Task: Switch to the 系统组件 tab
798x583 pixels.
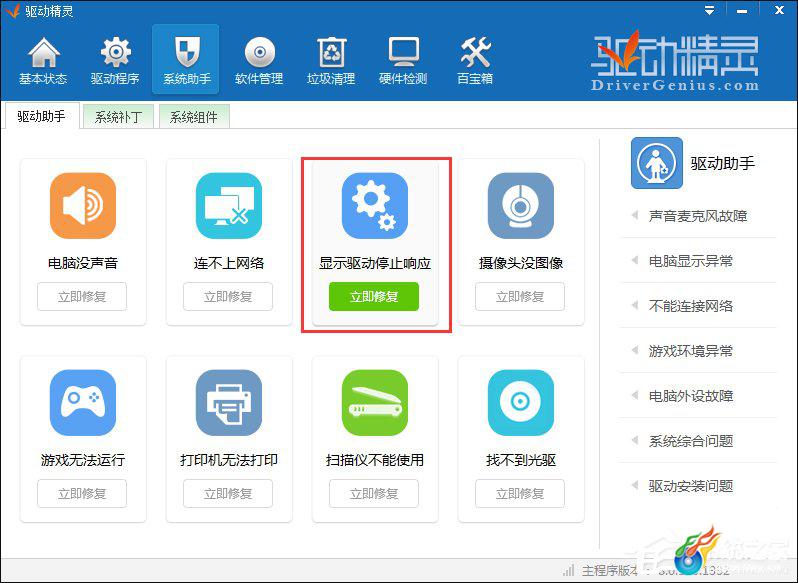Action: tap(193, 117)
